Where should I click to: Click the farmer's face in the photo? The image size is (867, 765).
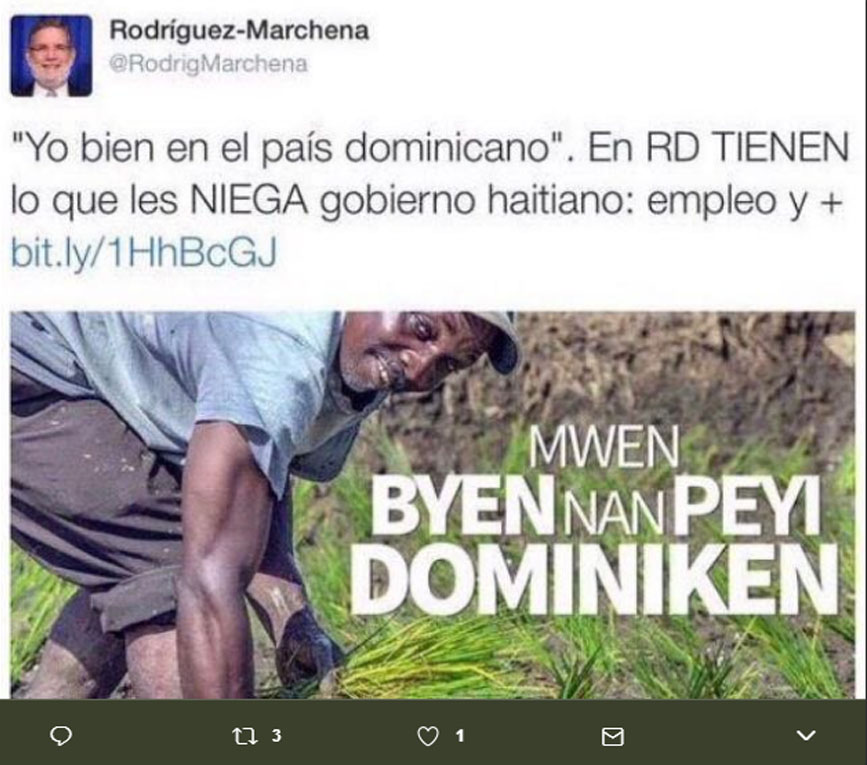tap(409, 352)
